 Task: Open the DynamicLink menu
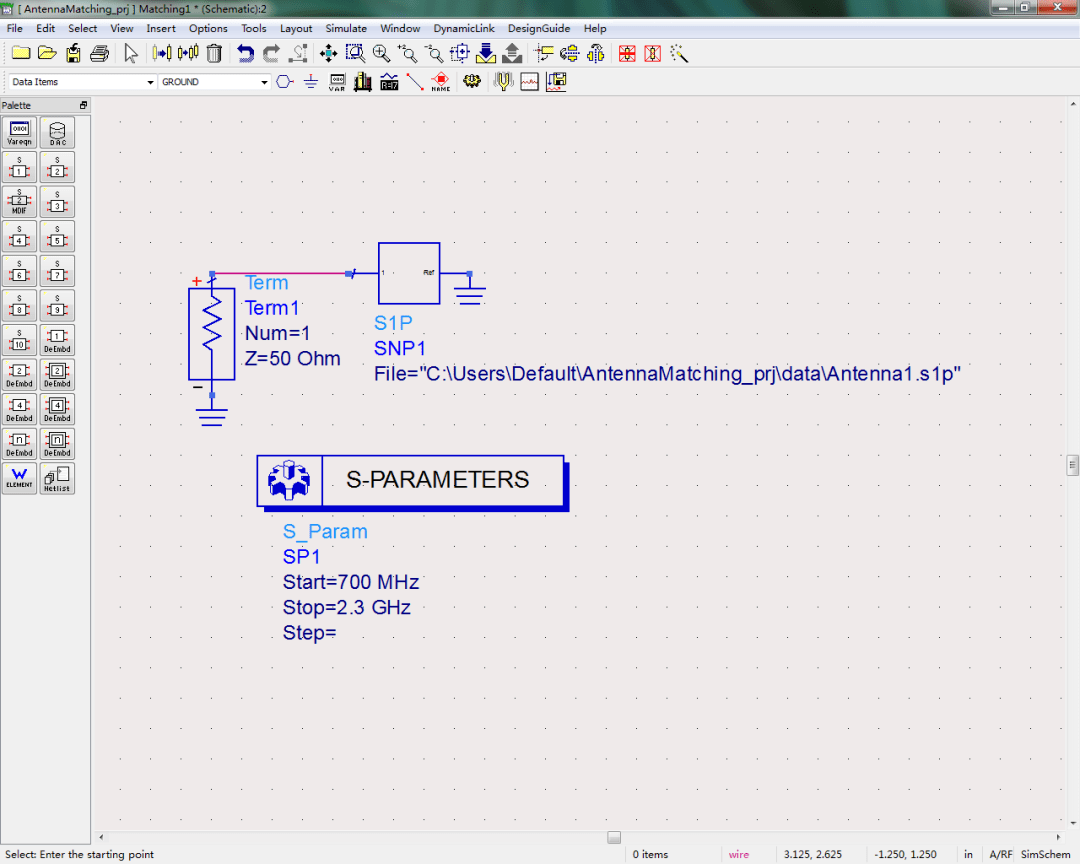464,28
